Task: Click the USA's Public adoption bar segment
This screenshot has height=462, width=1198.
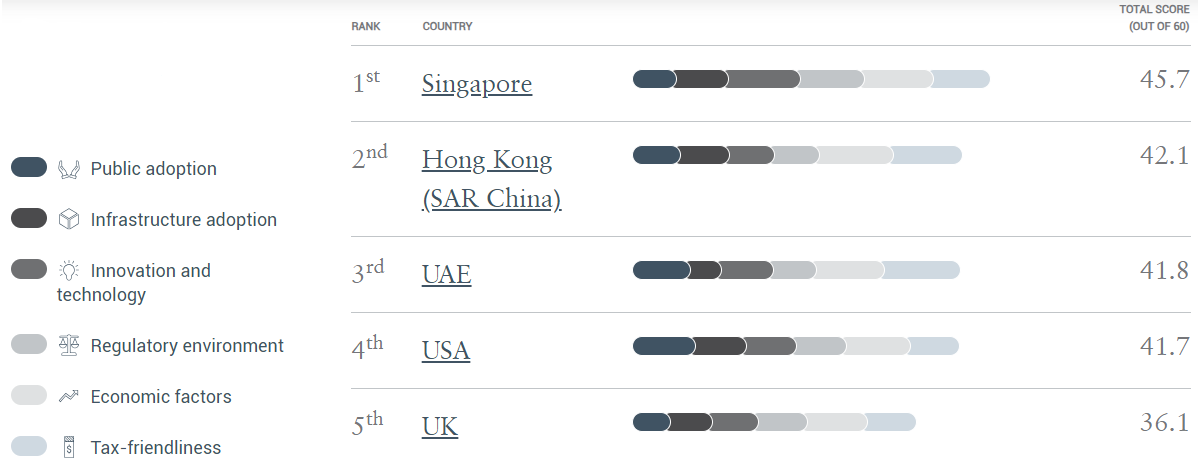Action: (664, 346)
